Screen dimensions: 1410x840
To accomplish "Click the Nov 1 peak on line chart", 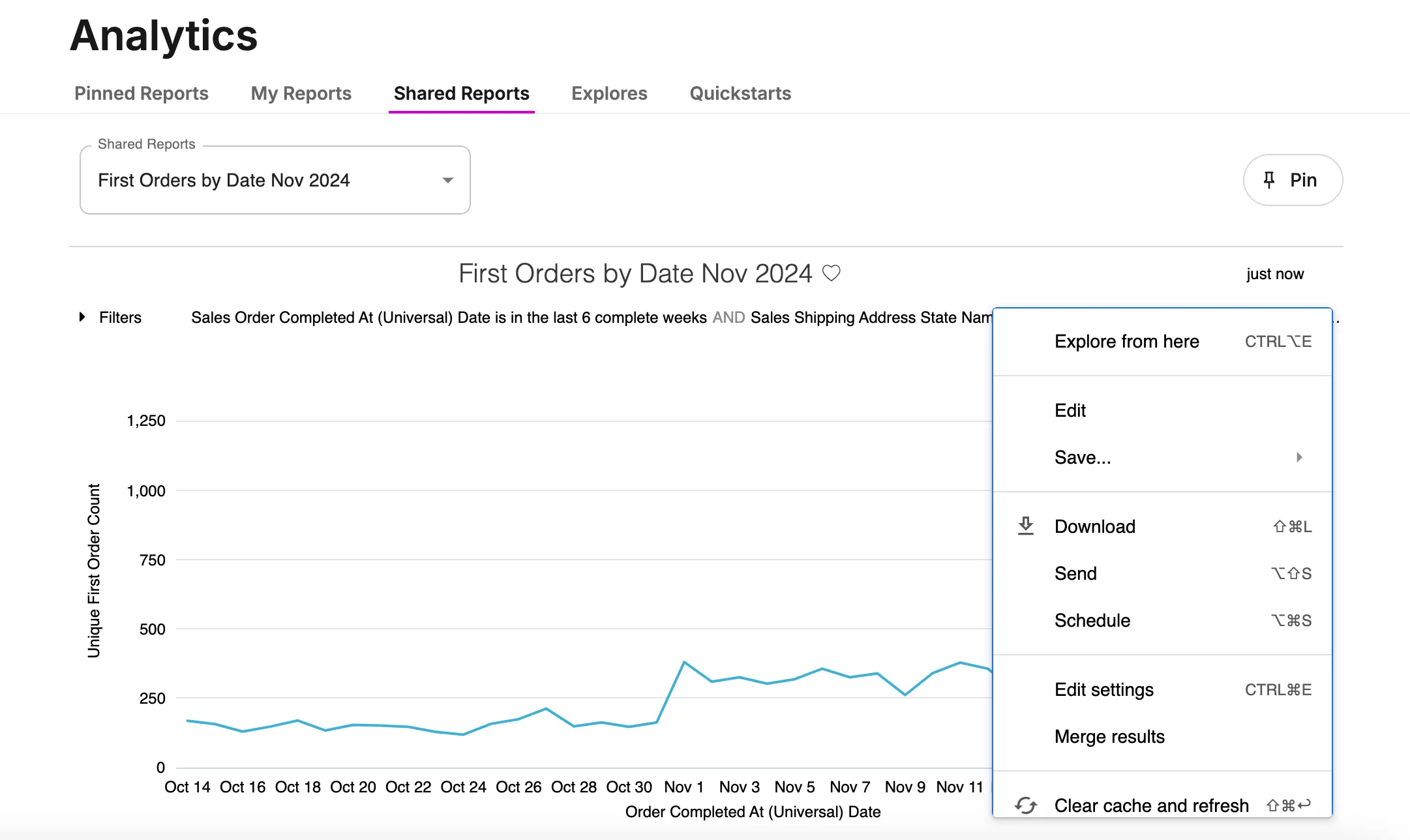I will tap(684, 662).
